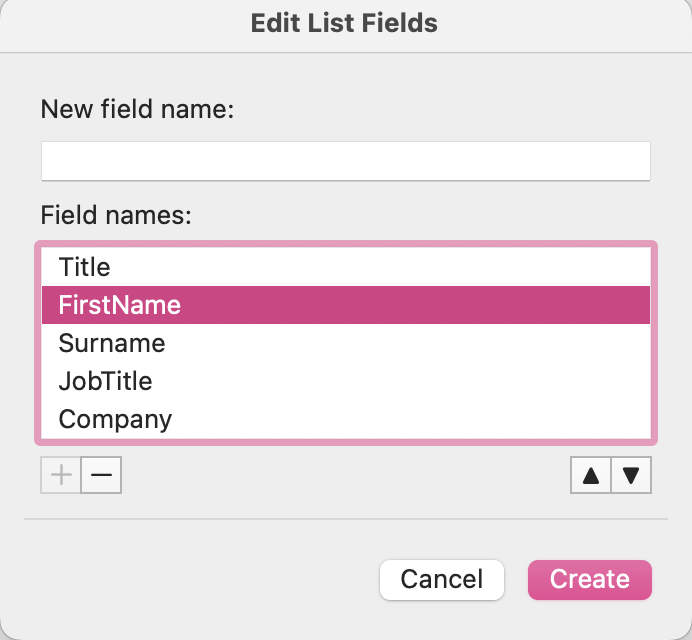The width and height of the screenshot is (692, 640).
Task: Dismiss the dialog using Cancel
Action: click(x=442, y=579)
